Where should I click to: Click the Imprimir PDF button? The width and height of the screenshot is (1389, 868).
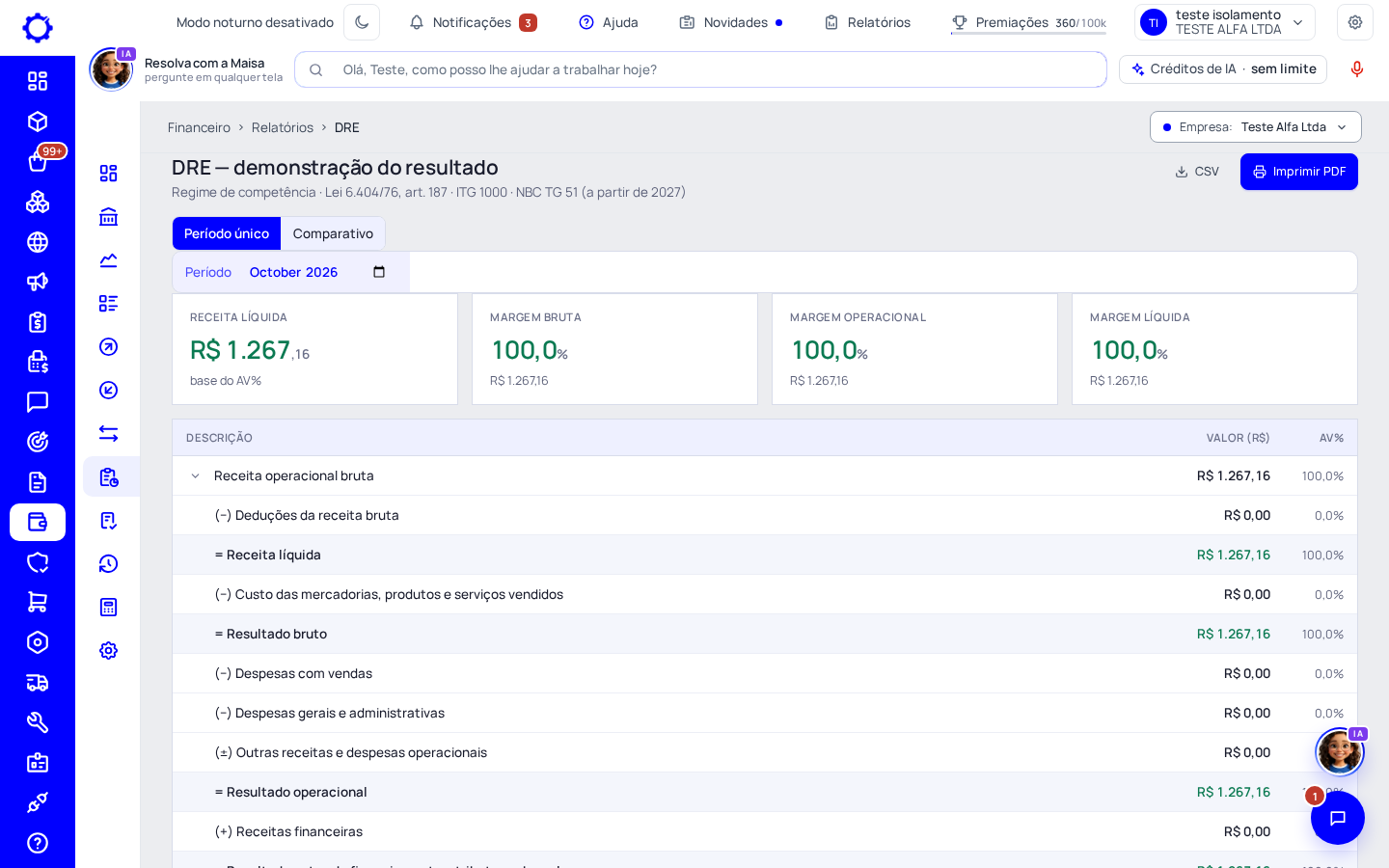[x=1299, y=172]
